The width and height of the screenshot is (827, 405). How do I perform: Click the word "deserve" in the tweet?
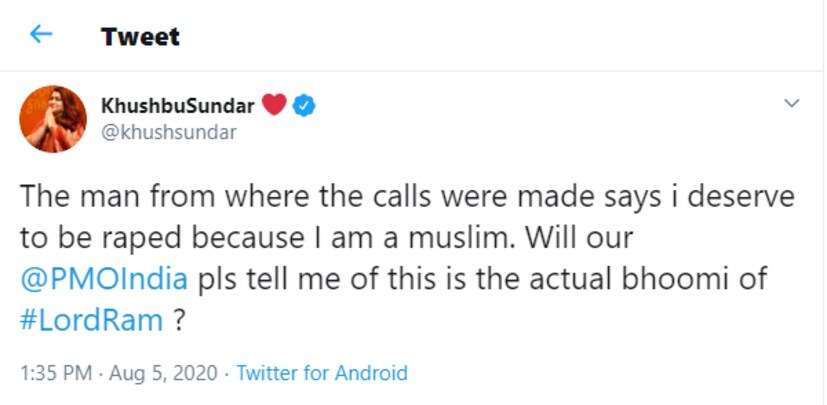pyautogui.click(x=738, y=198)
